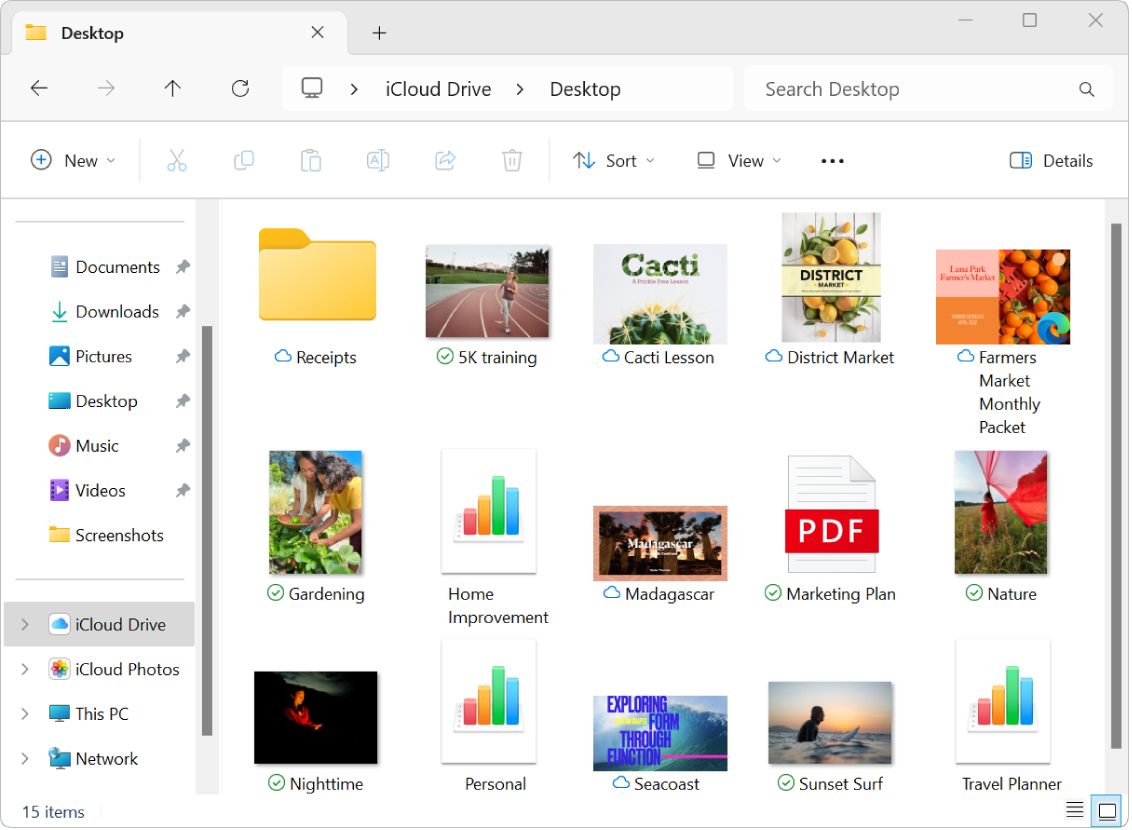
Task: Click the Share icon
Action: tap(445, 160)
